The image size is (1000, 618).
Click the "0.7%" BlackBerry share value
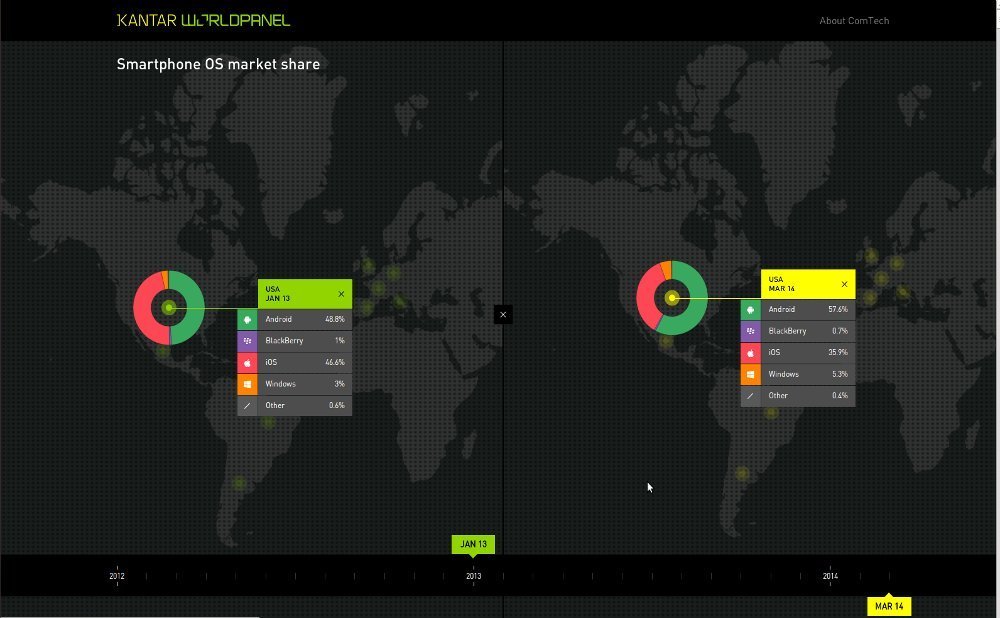click(x=840, y=331)
